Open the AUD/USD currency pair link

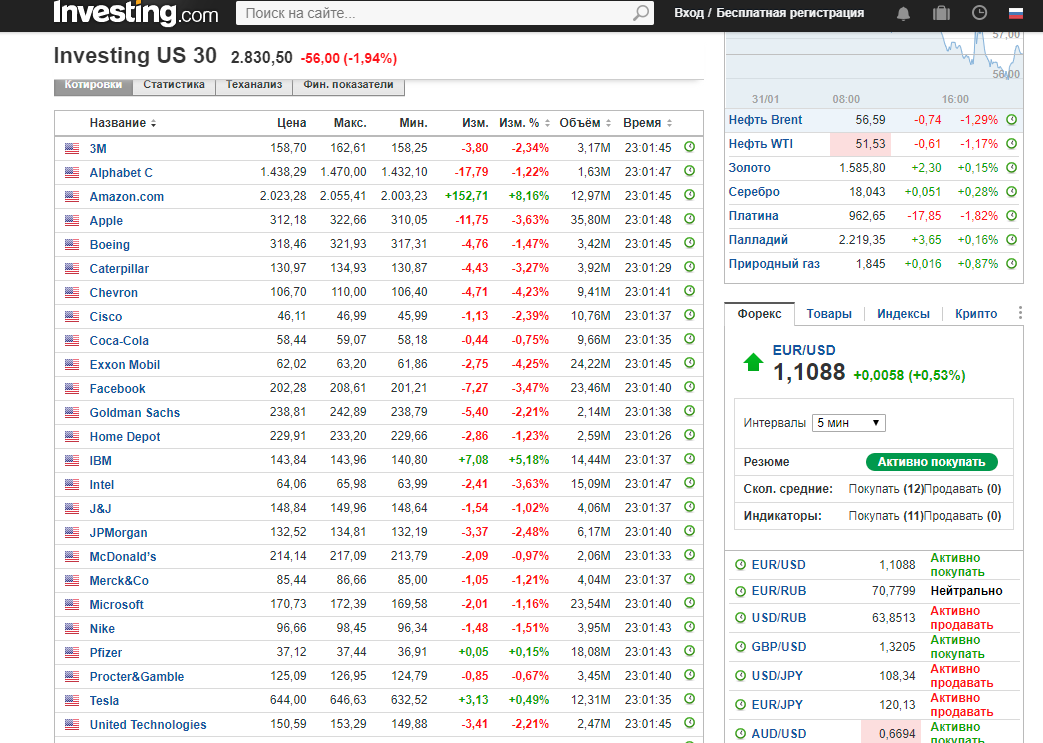pos(778,734)
